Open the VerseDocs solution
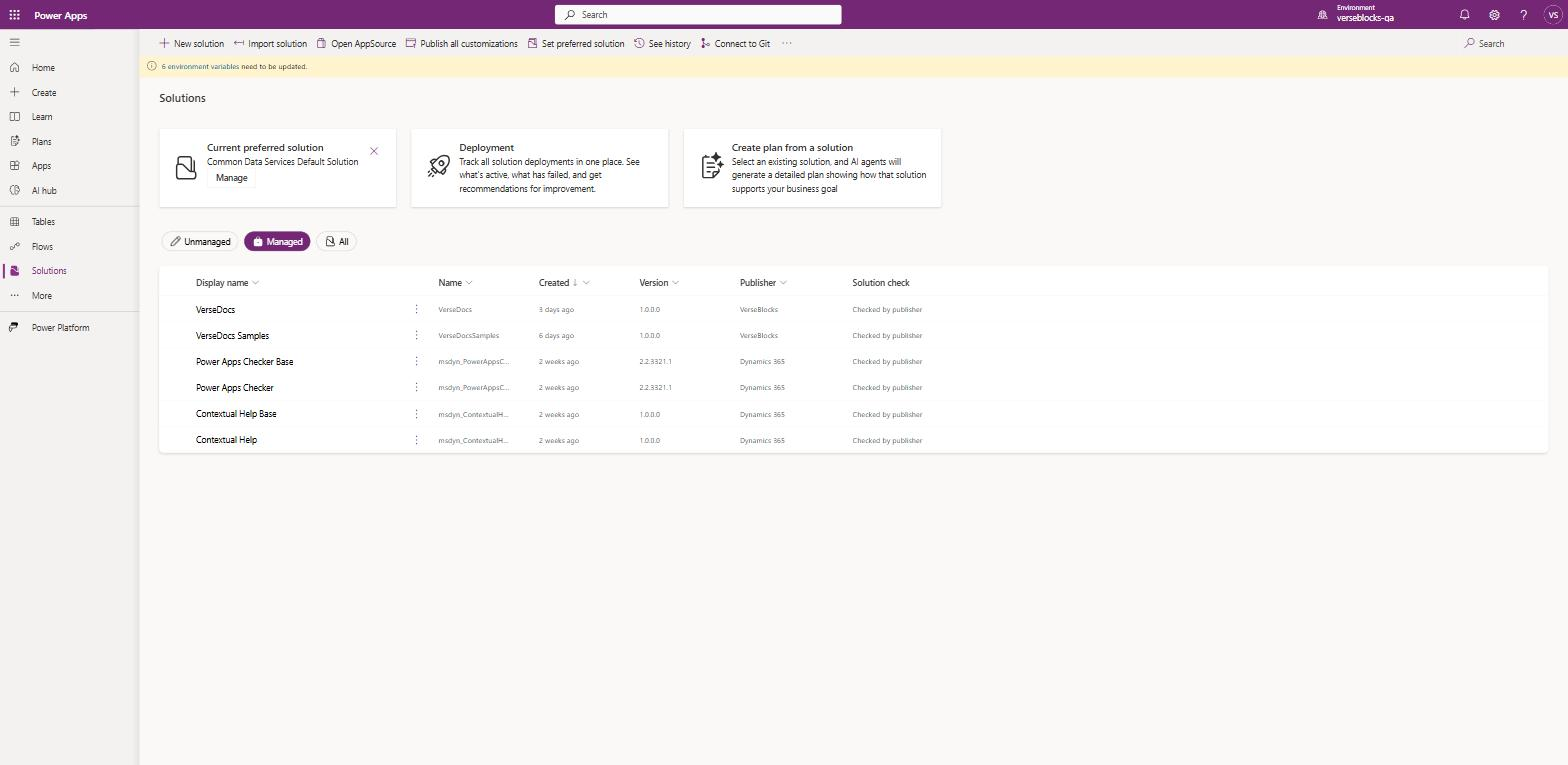The width and height of the screenshot is (1568, 765). 215,310
